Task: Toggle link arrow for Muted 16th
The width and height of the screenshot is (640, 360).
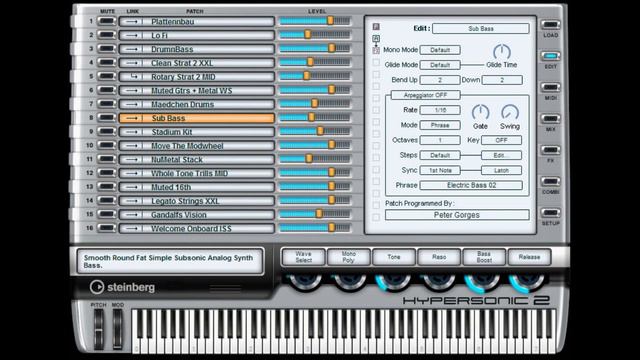Action: click(x=131, y=187)
